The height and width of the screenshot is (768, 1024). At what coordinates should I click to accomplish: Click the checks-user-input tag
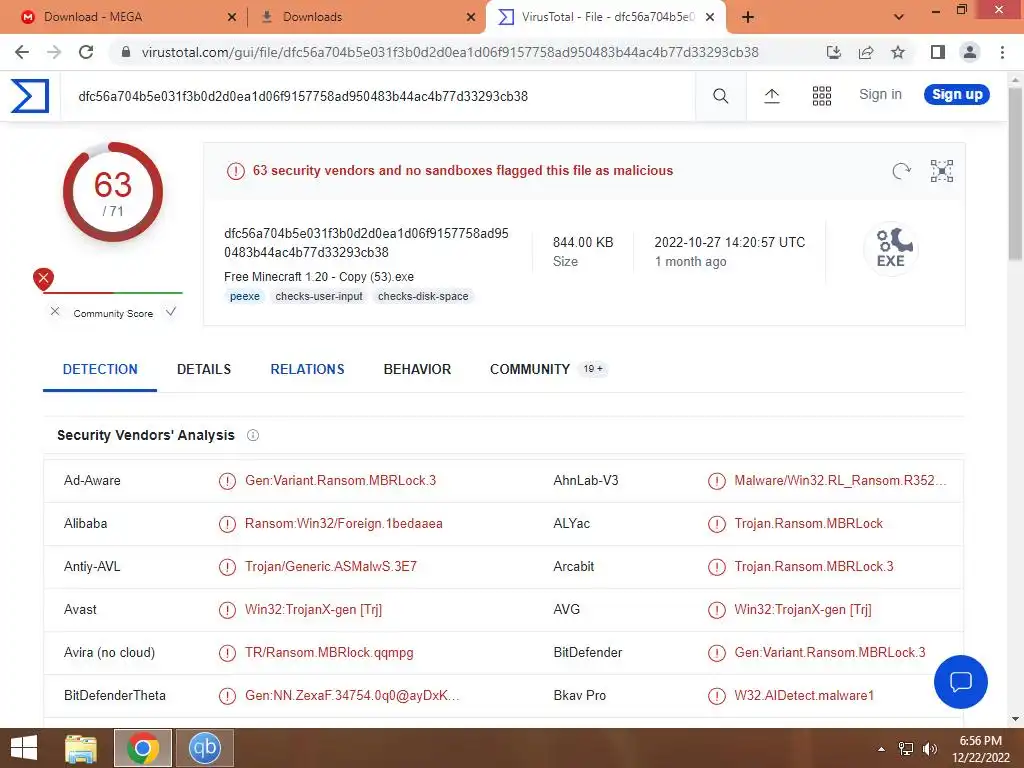319,296
